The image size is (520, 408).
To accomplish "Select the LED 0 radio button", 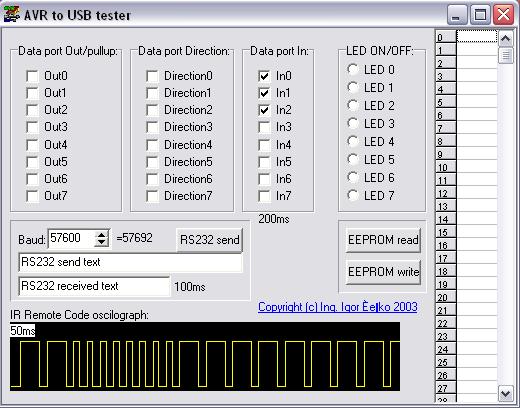I will click(353, 70).
